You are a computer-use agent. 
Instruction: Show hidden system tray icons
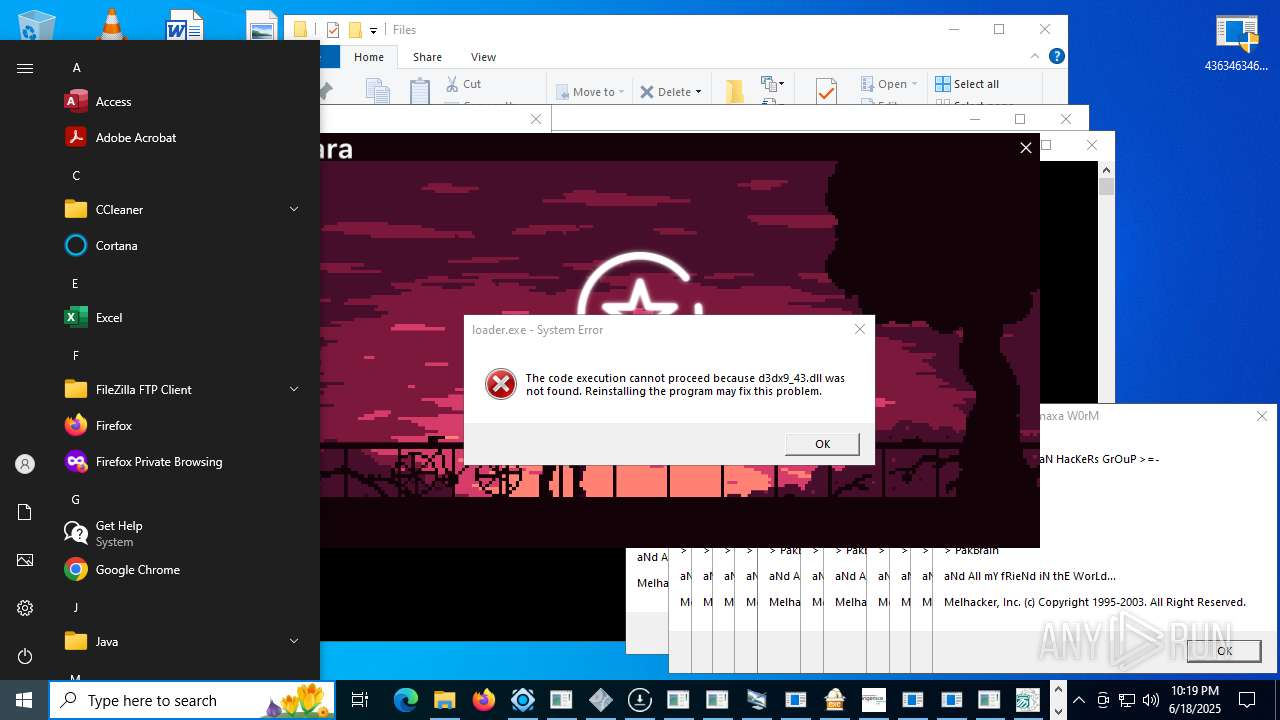tap(1079, 700)
